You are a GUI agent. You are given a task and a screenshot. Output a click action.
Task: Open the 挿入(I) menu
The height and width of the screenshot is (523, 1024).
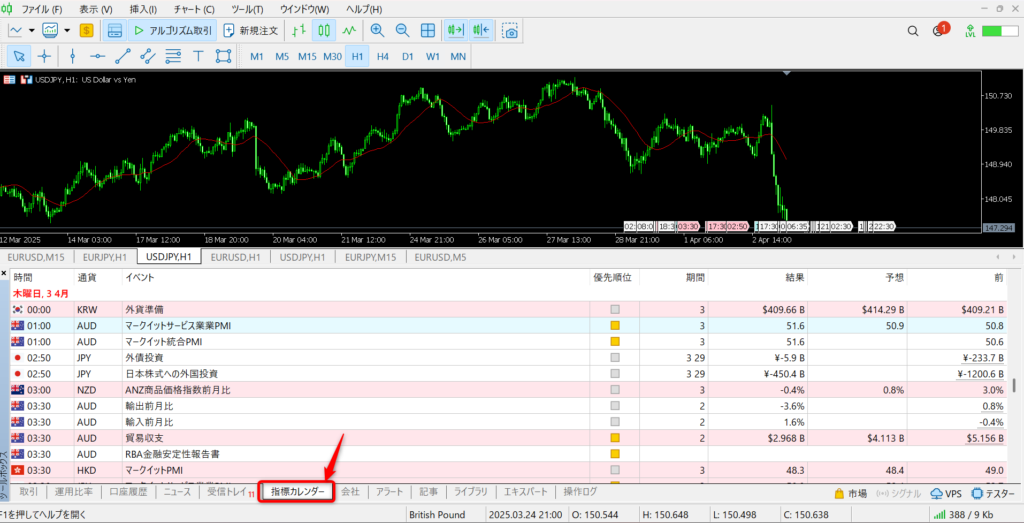click(144, 10)
